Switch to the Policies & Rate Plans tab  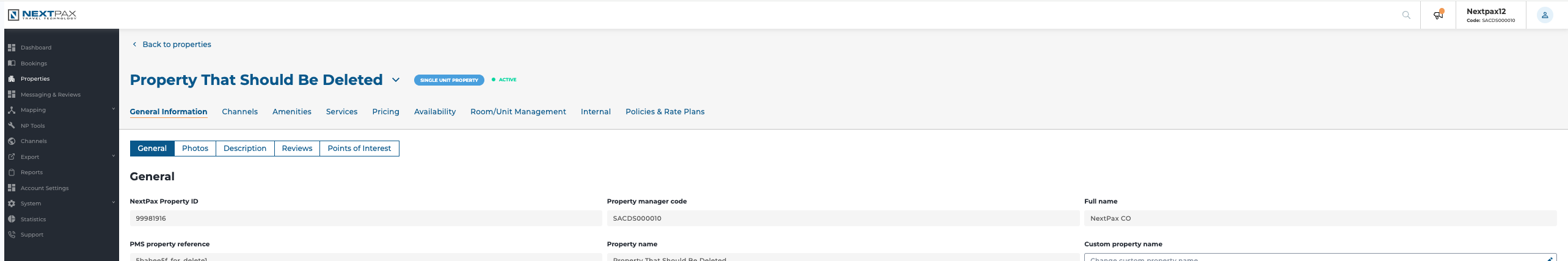pos(665,112)
